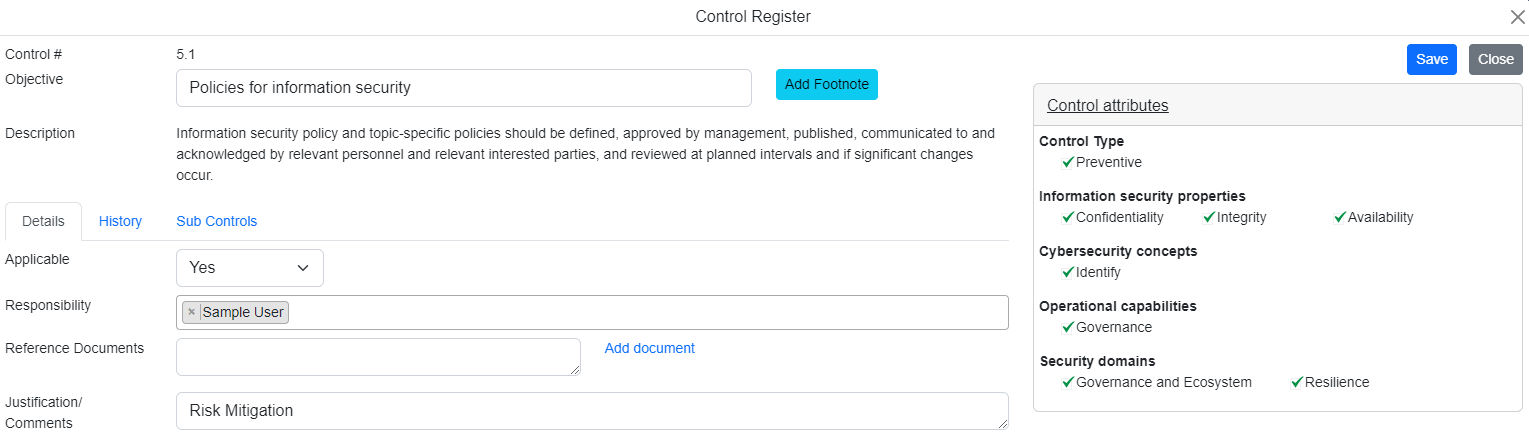
Task: Focus the Objective text field
Action: [x=463, y=88]
